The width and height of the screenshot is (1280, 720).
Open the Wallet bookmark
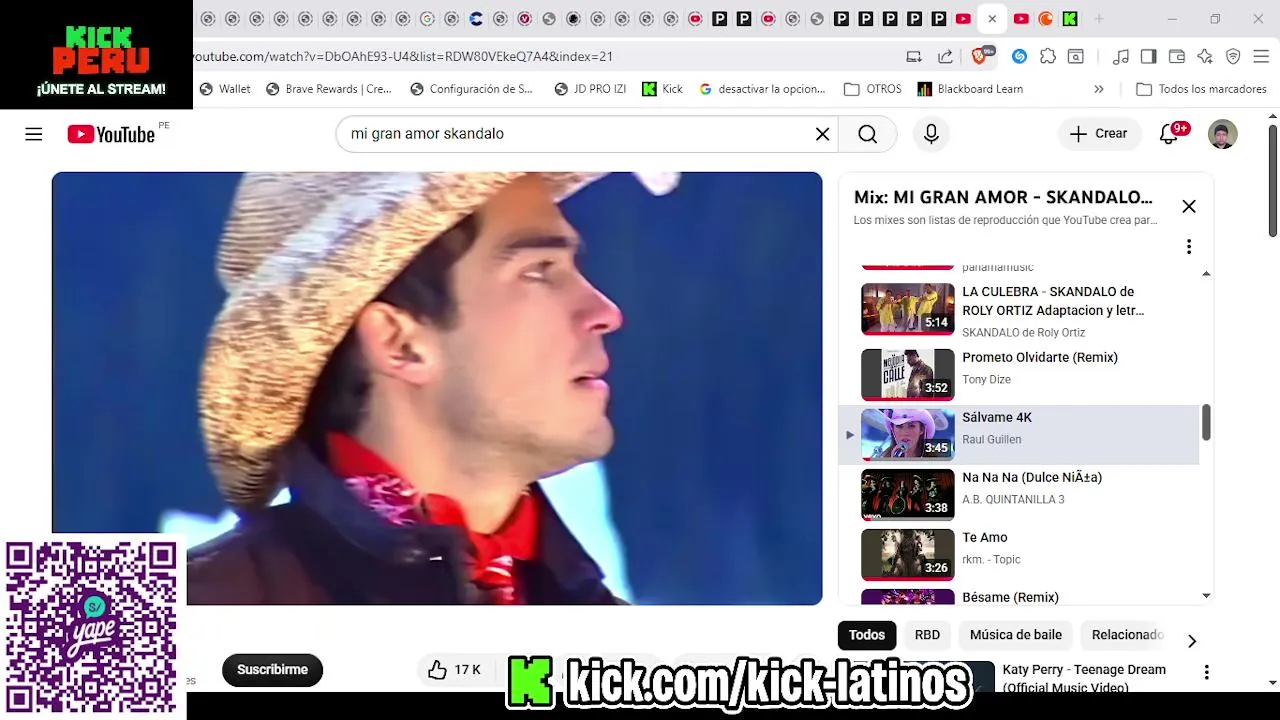[225, 89]
